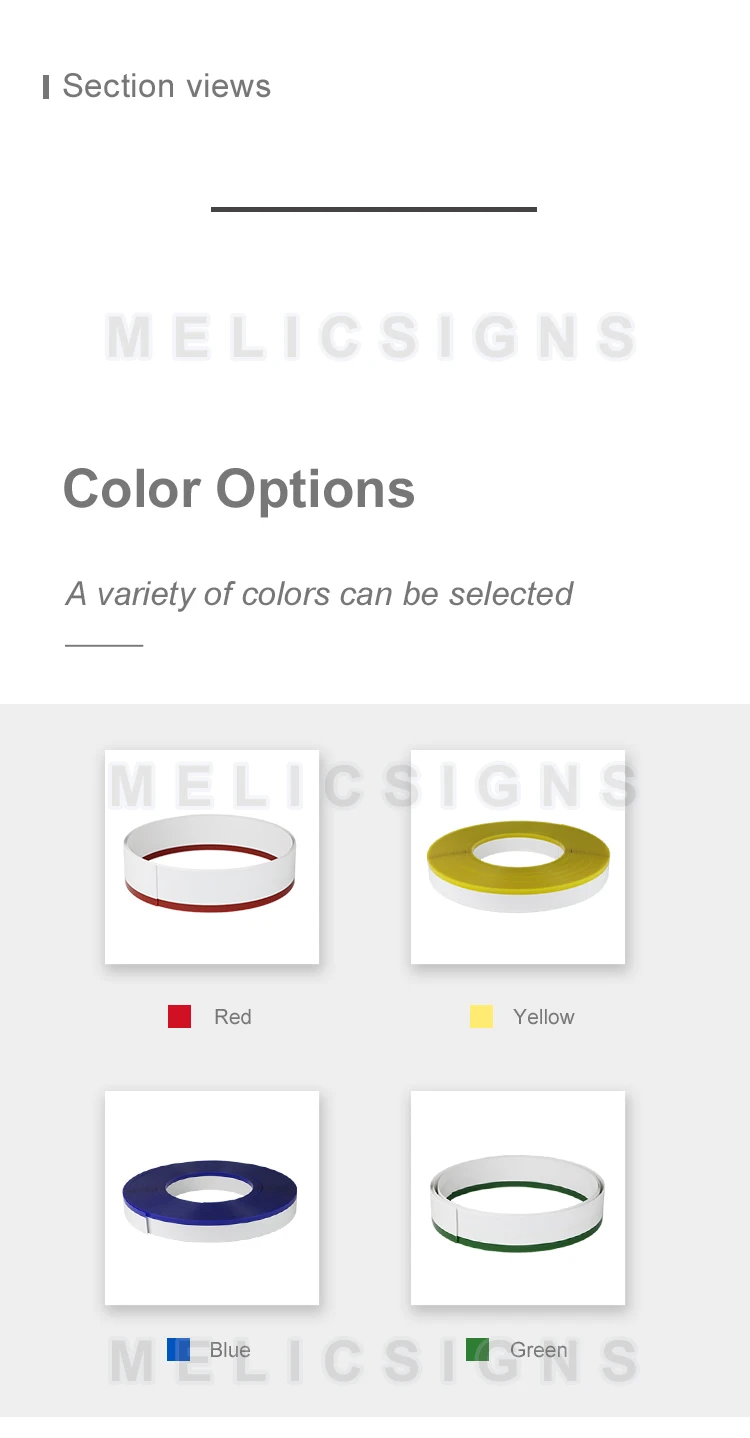Click the red color swatch square
This screenshot has width=750, height=1438.
(179, 1016)
